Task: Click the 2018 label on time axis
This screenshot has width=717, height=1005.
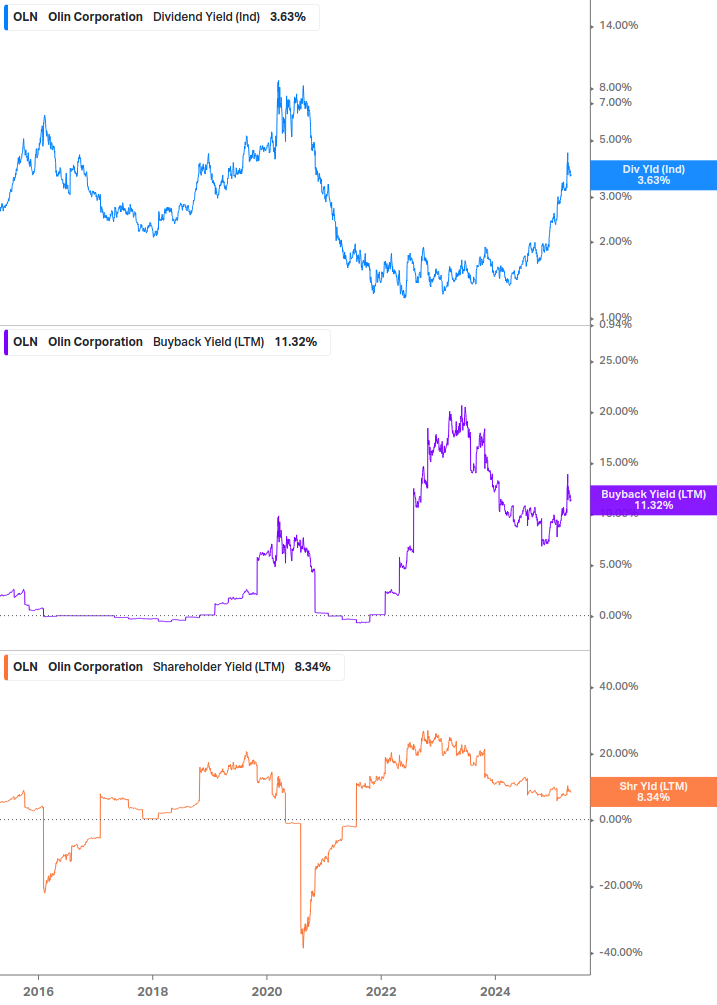Action: point(152,992)
